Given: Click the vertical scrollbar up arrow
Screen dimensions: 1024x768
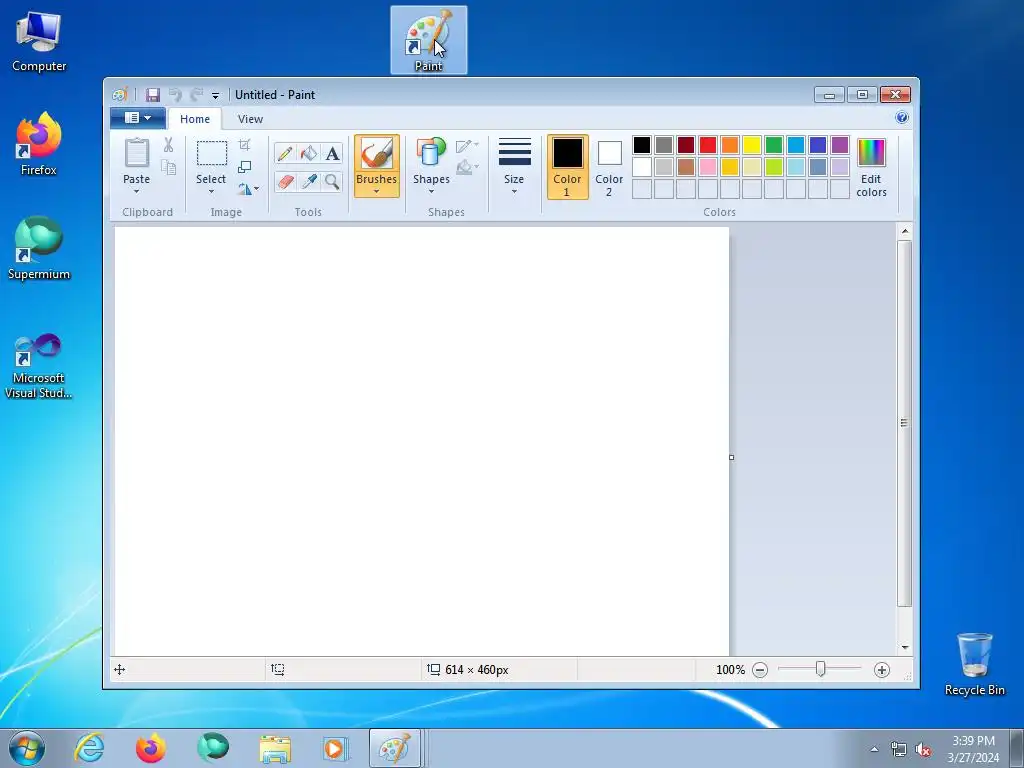Looking at the screenshot, I should point(904,231).
